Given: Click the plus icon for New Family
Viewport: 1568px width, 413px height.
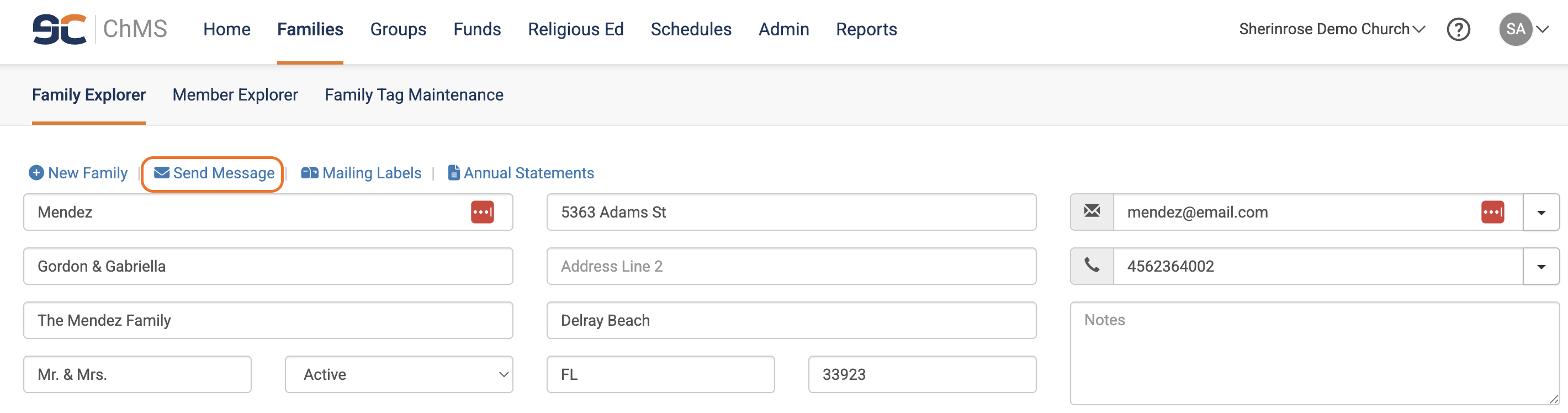Looking at the screenshot, I should [36, 173].
